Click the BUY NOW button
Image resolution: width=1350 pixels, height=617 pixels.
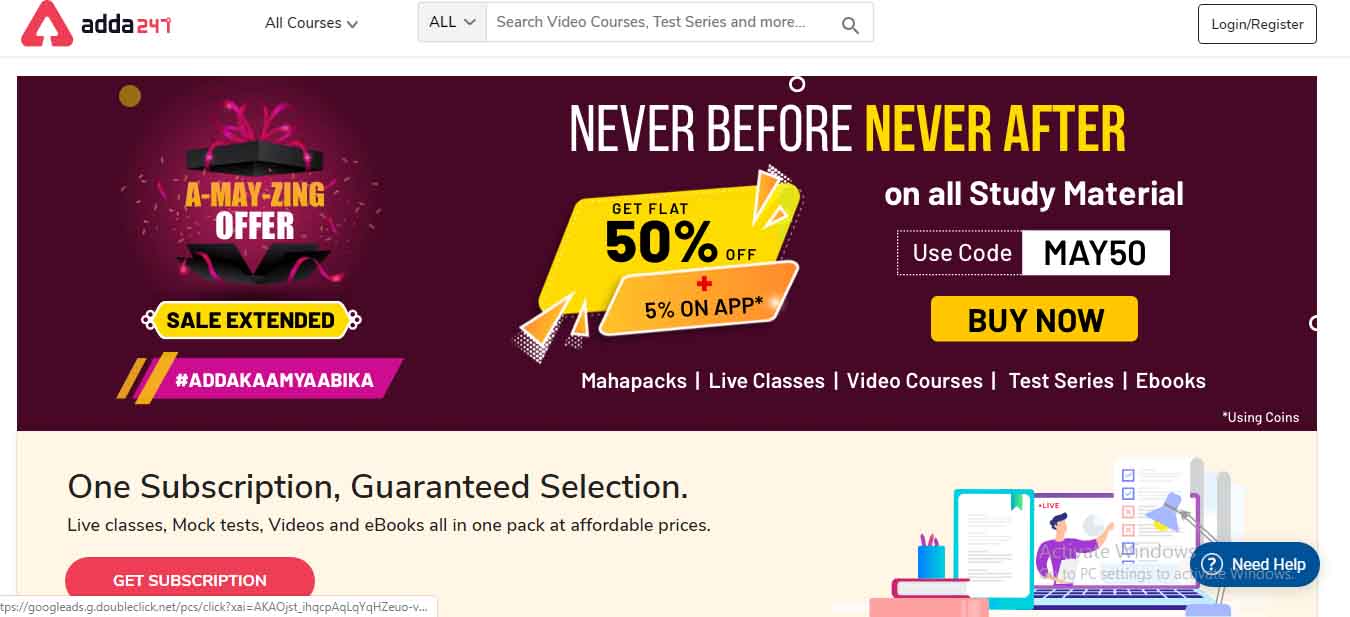pos(1035,319)
